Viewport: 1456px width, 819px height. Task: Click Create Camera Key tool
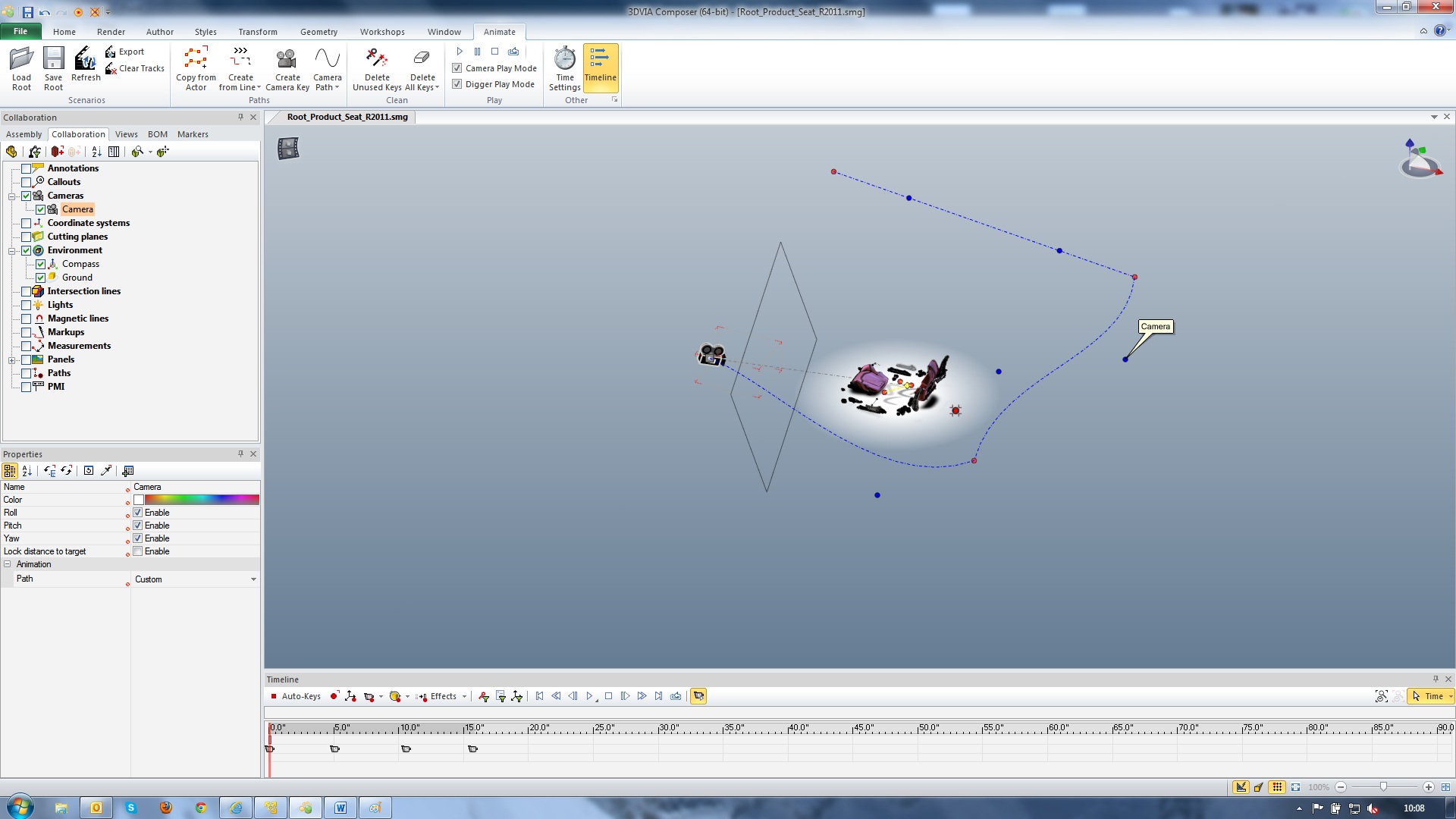pyautogui.click(x=287, y=68)
